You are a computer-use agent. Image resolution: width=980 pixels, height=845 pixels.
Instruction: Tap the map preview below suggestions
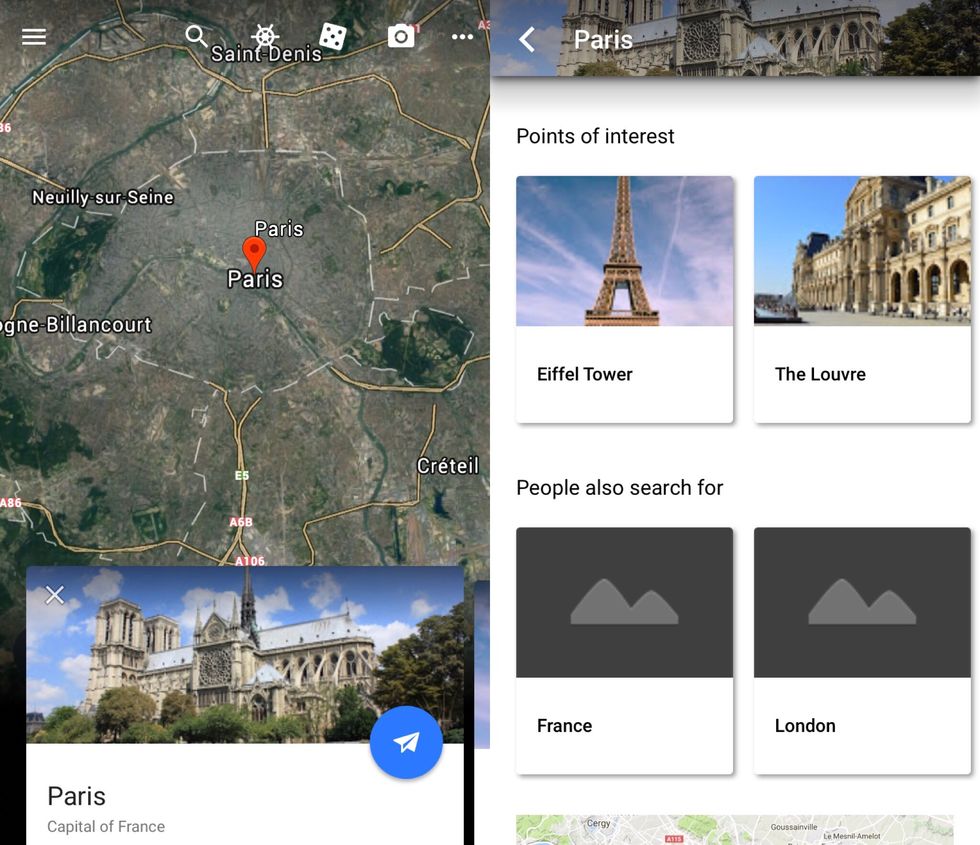pyautogui.click(x=734, y=830)
